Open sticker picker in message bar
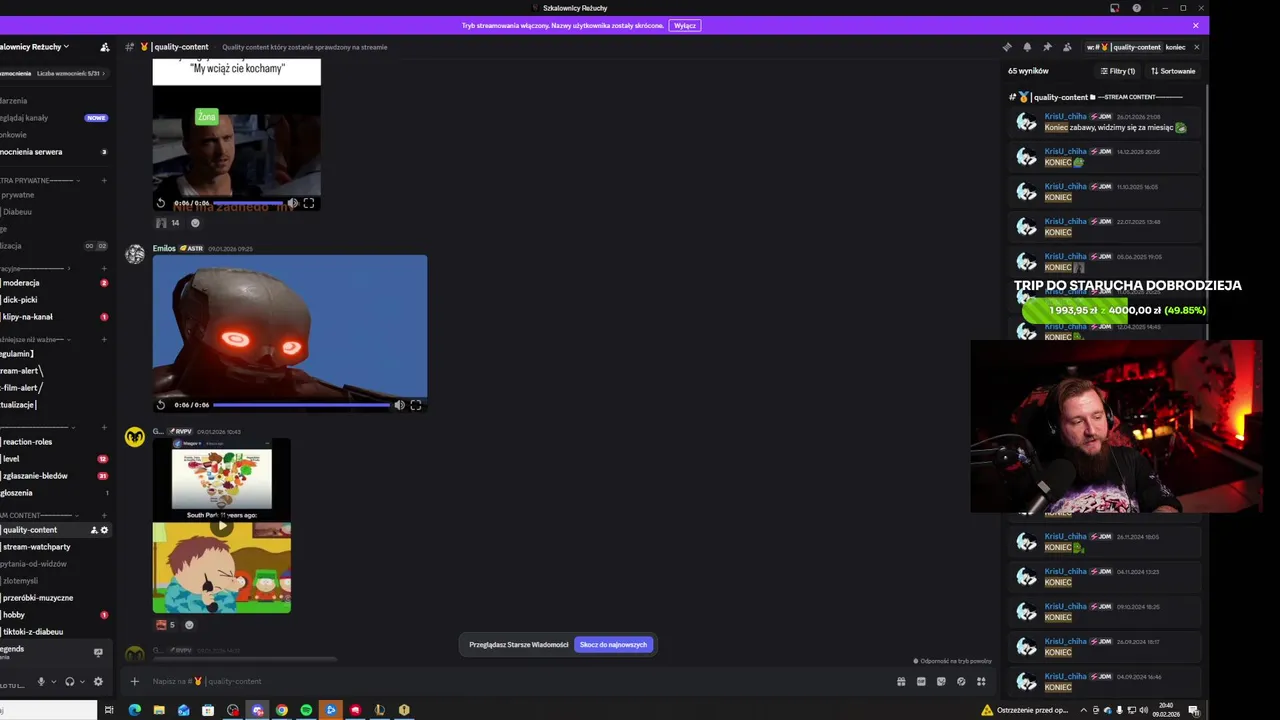The image size is (1280, 720). click(x=941, y=681)
